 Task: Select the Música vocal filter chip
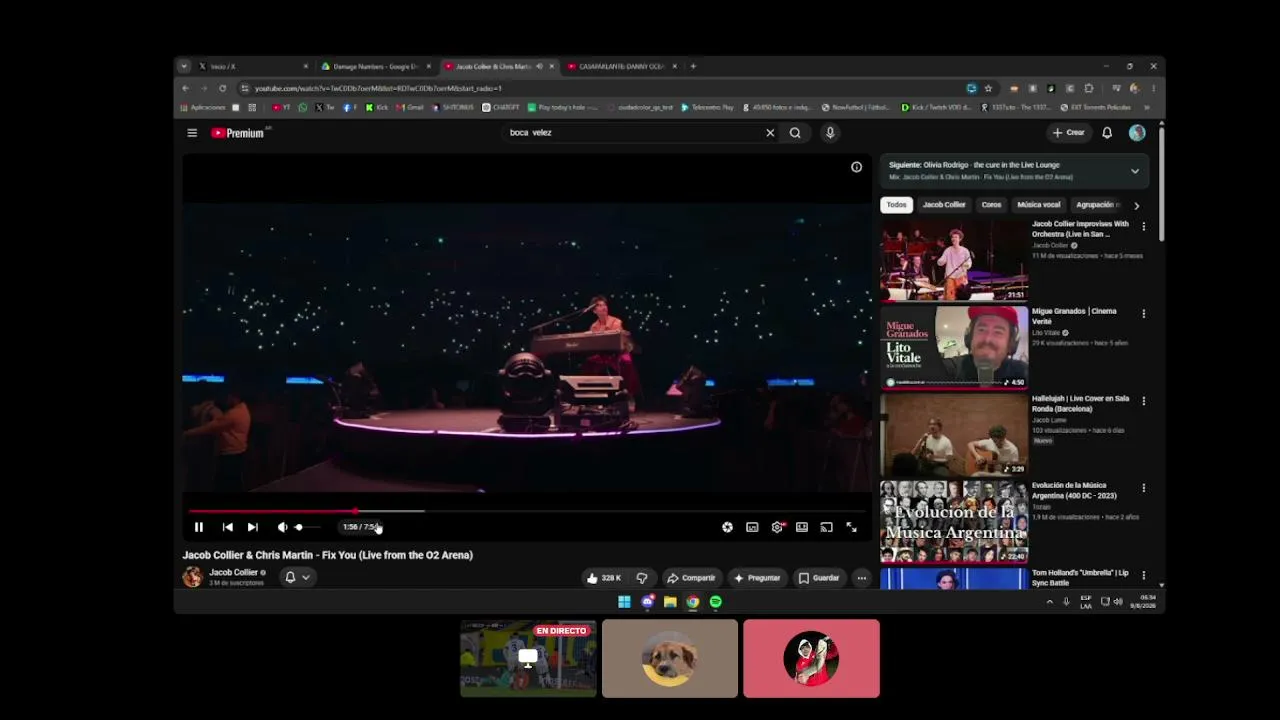1039,205
